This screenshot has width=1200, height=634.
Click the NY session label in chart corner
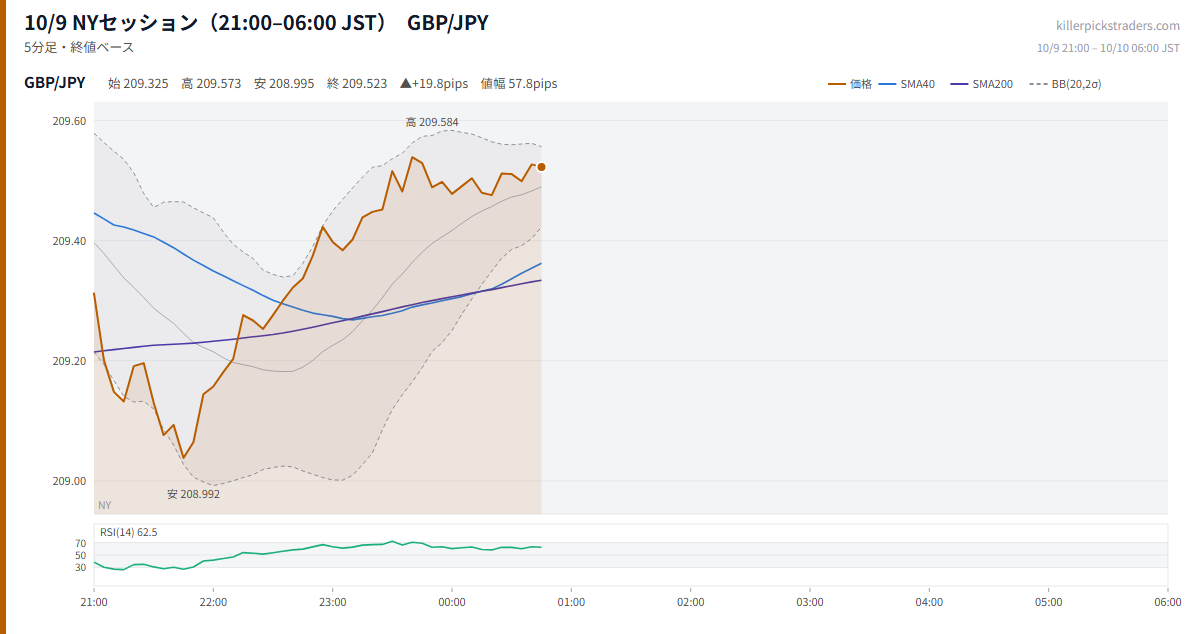tap(104, 505)
